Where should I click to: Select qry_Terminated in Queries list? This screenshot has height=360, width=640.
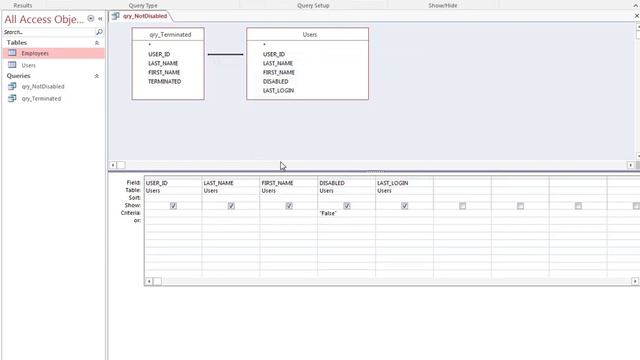[x=53, y=98]
